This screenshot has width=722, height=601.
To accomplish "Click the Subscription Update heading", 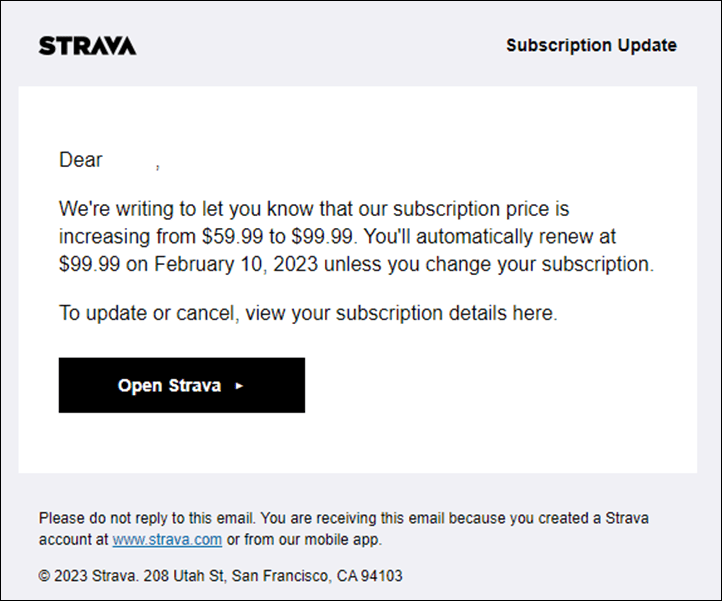I will pos(591,45).
